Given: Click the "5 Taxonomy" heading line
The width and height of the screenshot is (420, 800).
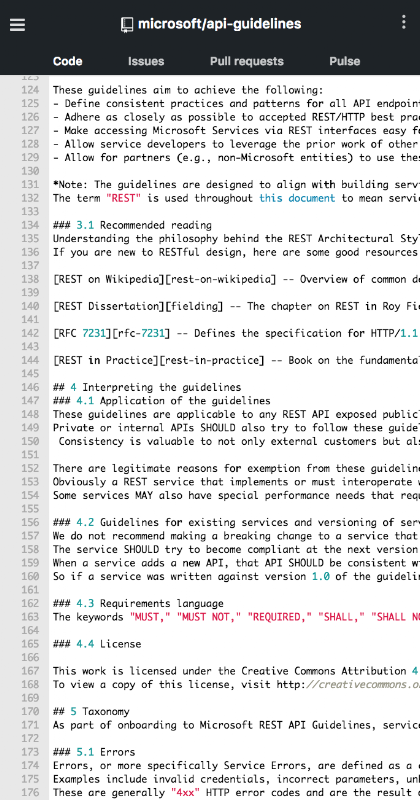Looking at the screenshot, I should tap(91, 711).
